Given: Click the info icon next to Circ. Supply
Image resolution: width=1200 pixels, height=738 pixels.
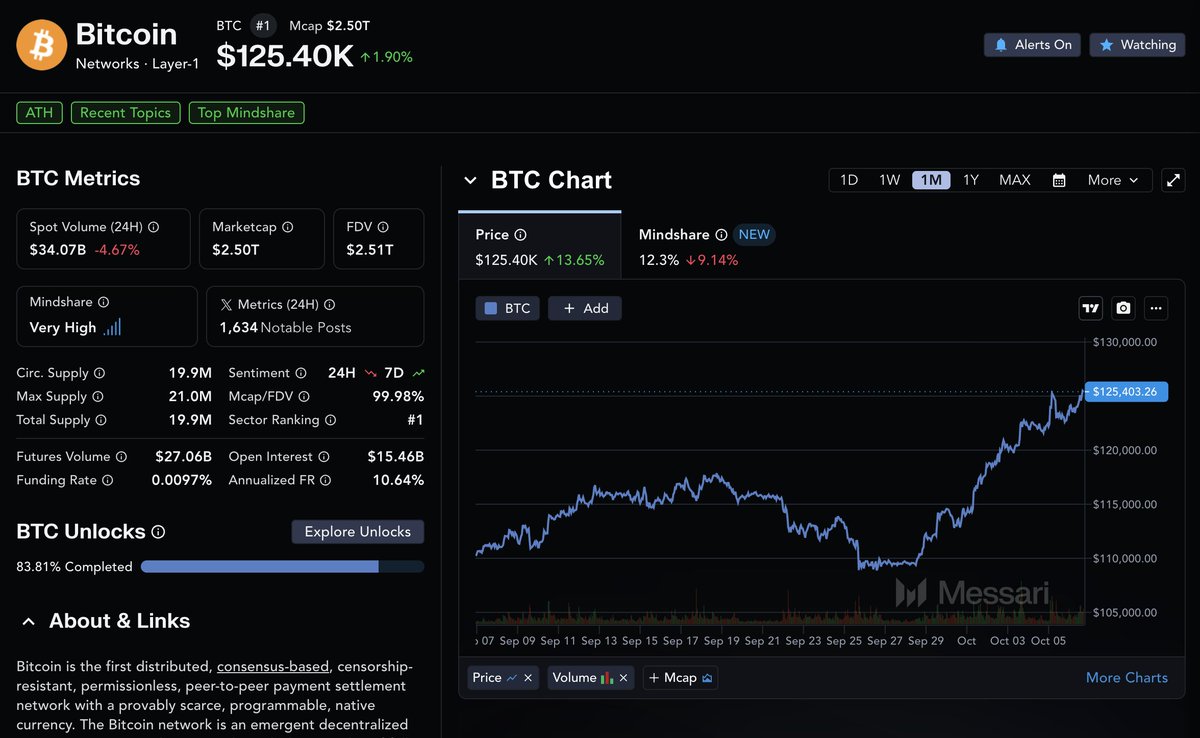Looking at the screenshot, I should [99, 373].
